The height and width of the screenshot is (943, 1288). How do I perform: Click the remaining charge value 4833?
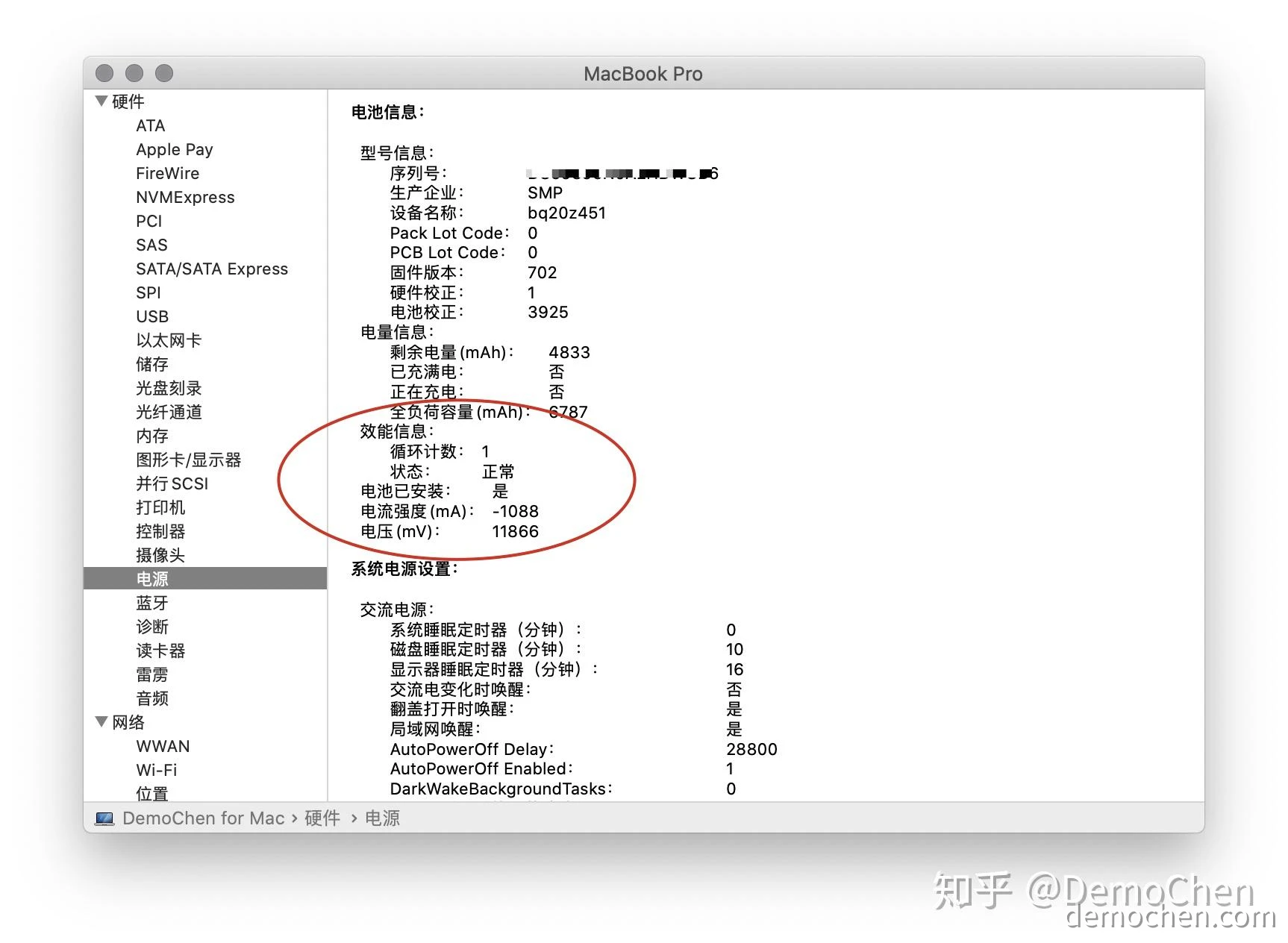coord(569,352)
